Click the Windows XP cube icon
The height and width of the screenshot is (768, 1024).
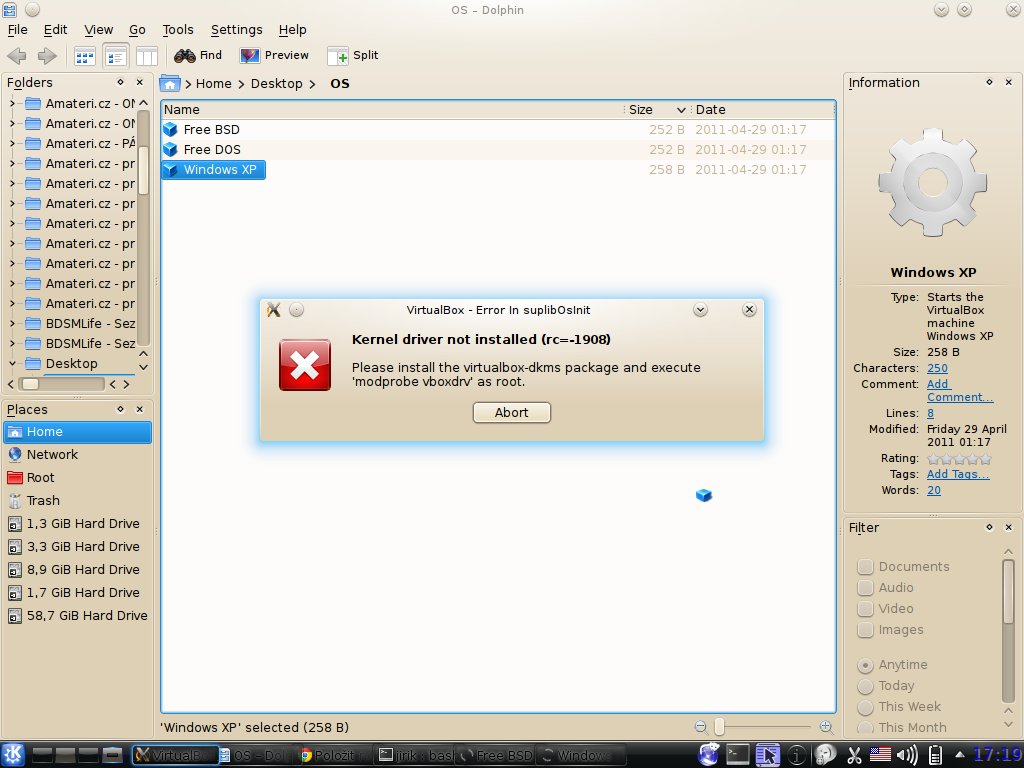pyautogui.click(x=170, y=170)
